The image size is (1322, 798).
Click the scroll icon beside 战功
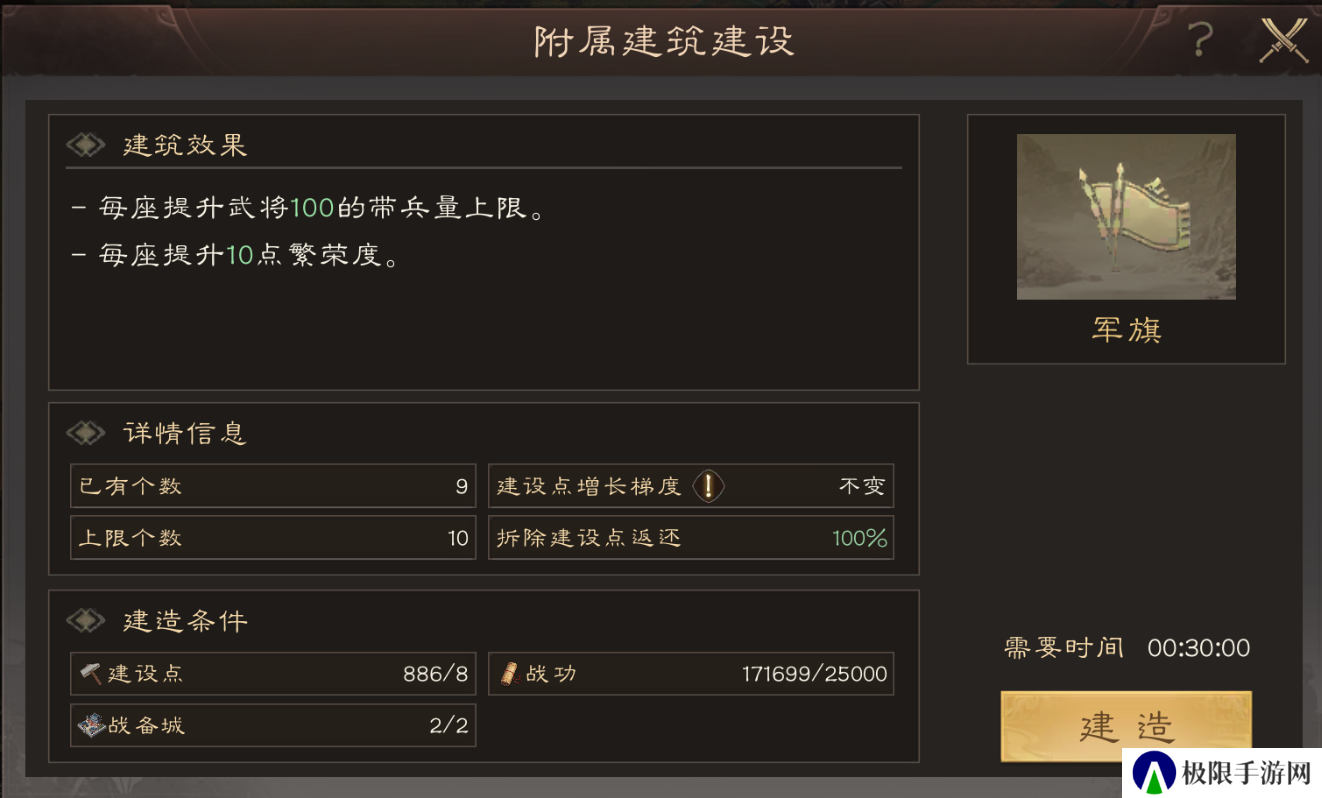[x=510, y=674]
